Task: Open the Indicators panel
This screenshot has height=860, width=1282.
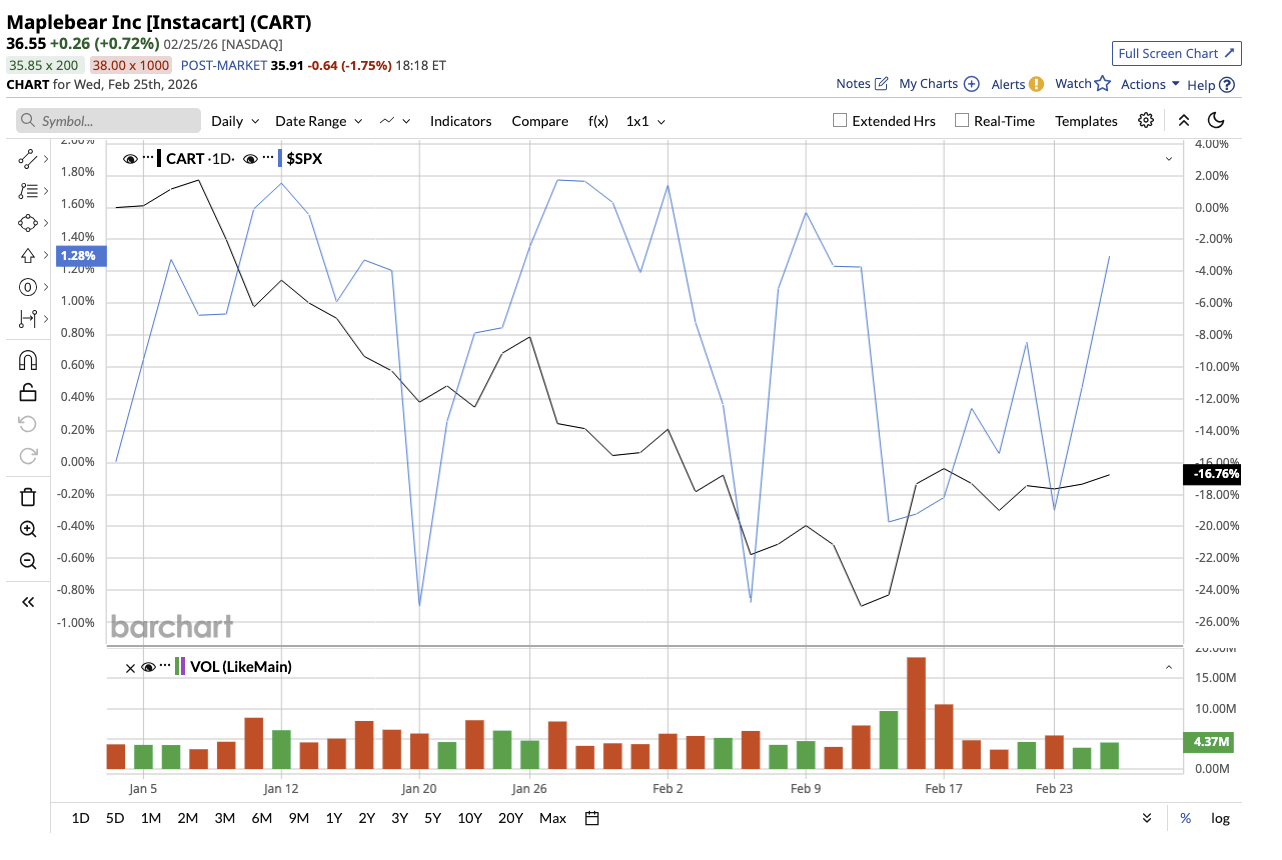Action: [x=461, y=121]
